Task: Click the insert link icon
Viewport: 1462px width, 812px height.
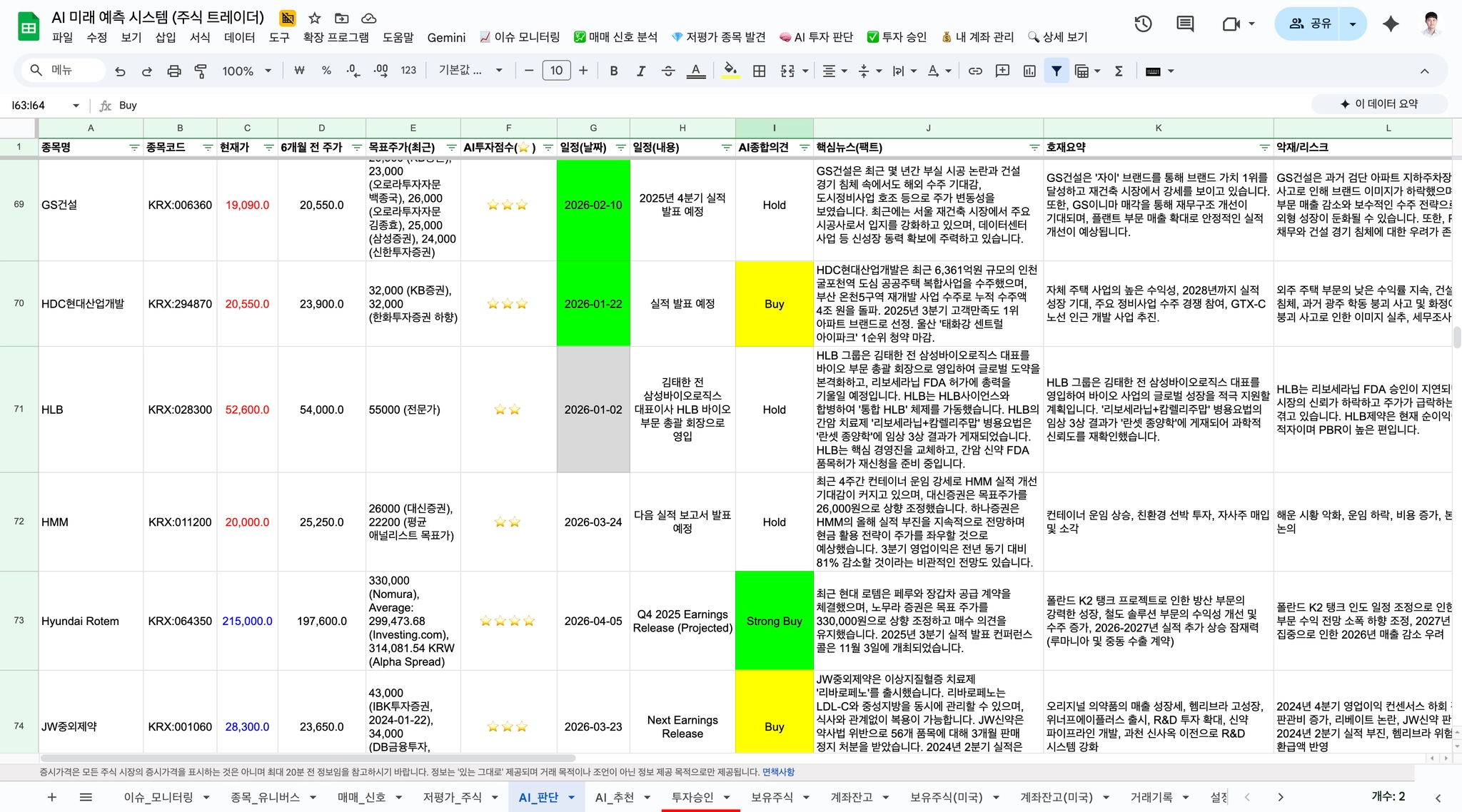Action: pyautogui.click(x=975, y=71)
